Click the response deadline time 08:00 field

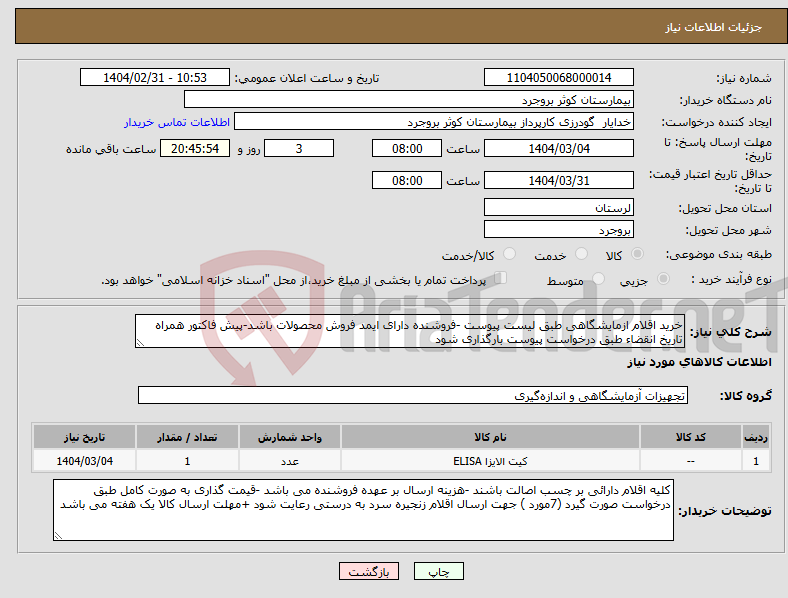[x=407, y=148]
